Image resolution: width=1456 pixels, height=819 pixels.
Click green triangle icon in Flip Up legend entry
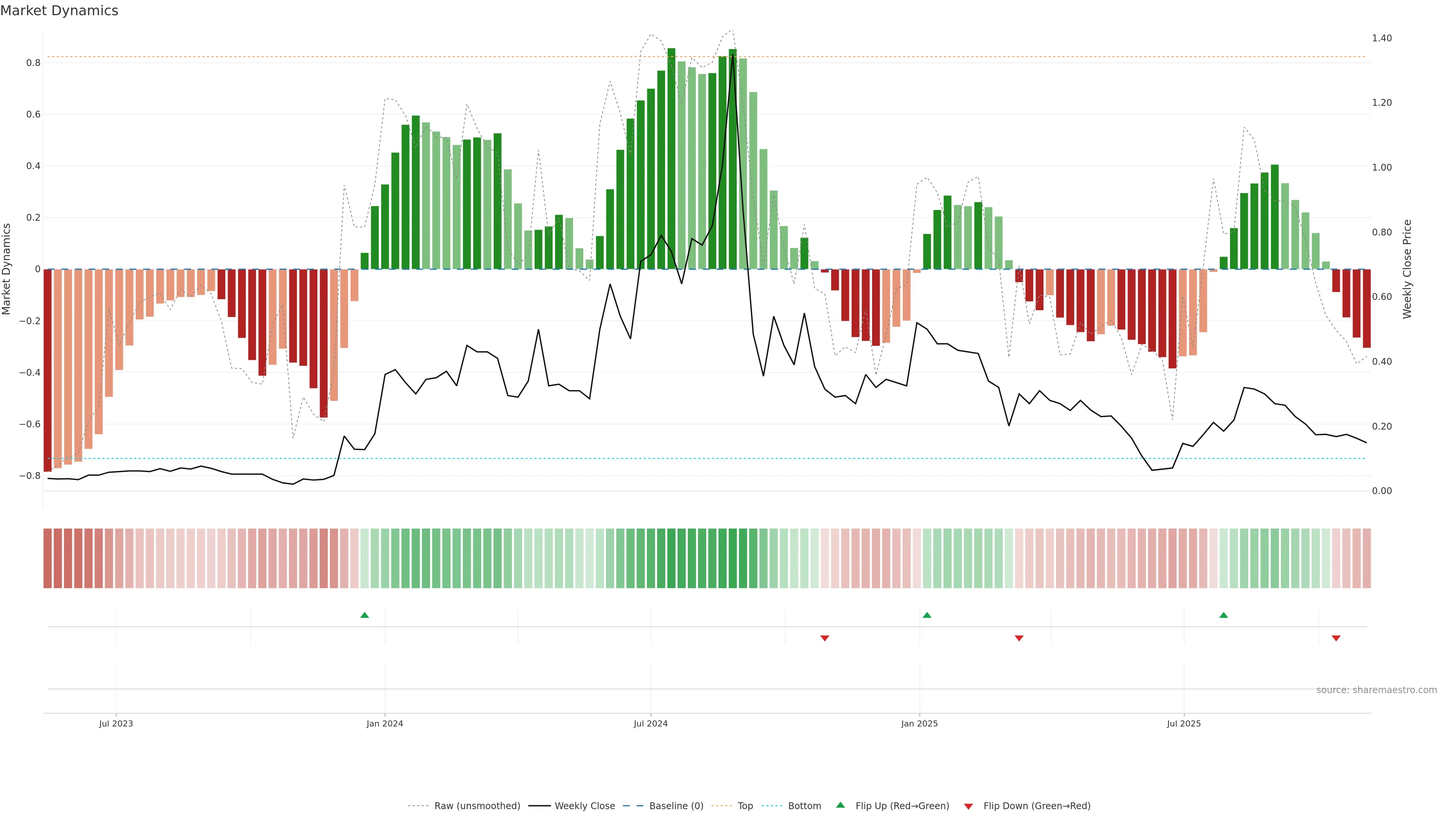click(x=841, y=805)
